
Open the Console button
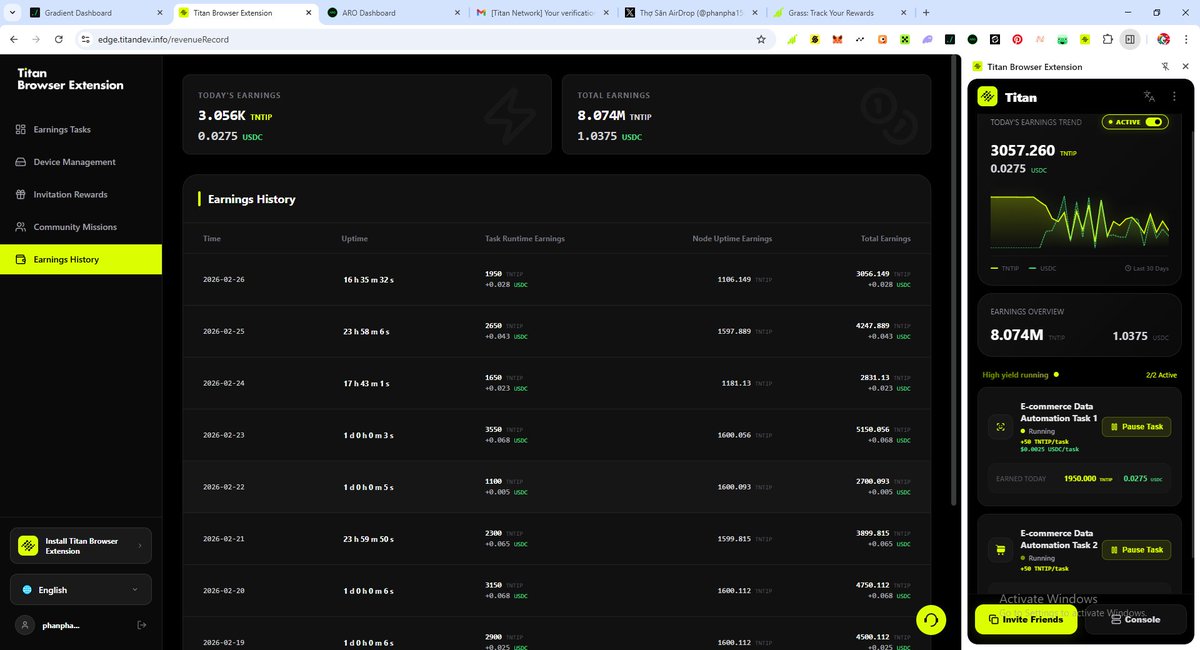1136,620
